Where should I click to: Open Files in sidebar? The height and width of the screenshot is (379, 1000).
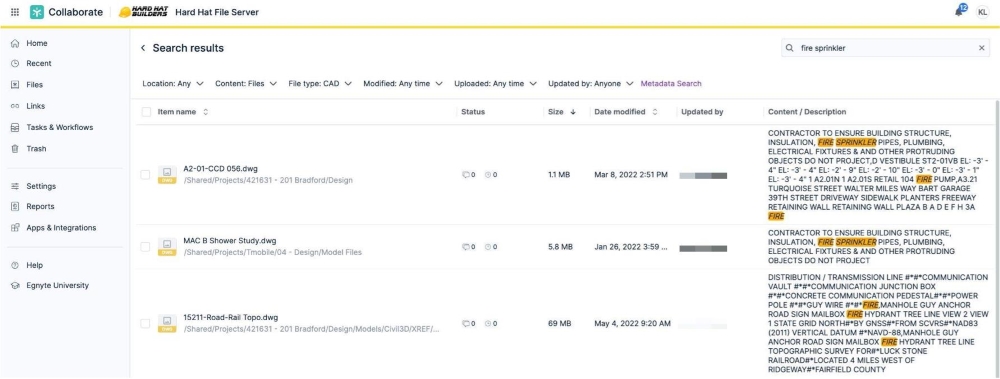coord(34,84)
